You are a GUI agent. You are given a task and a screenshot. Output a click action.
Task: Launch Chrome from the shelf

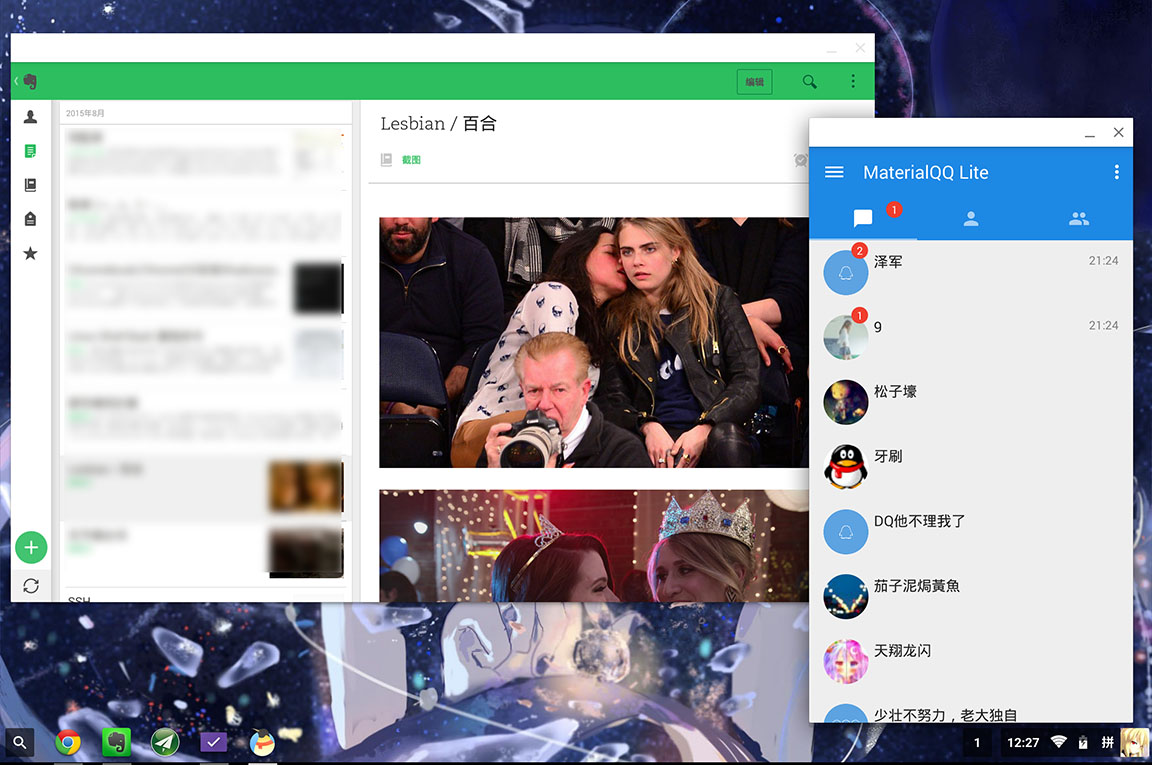(68, 742)
